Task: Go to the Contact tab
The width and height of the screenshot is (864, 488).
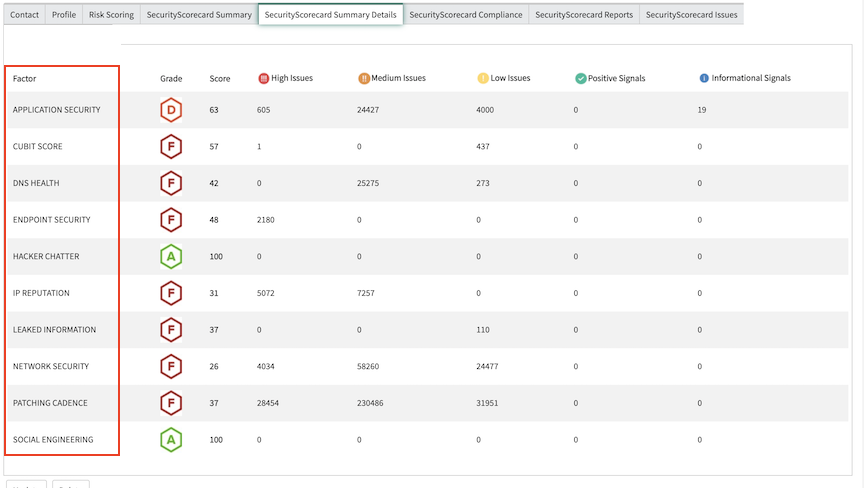Action: coord(24,15)
